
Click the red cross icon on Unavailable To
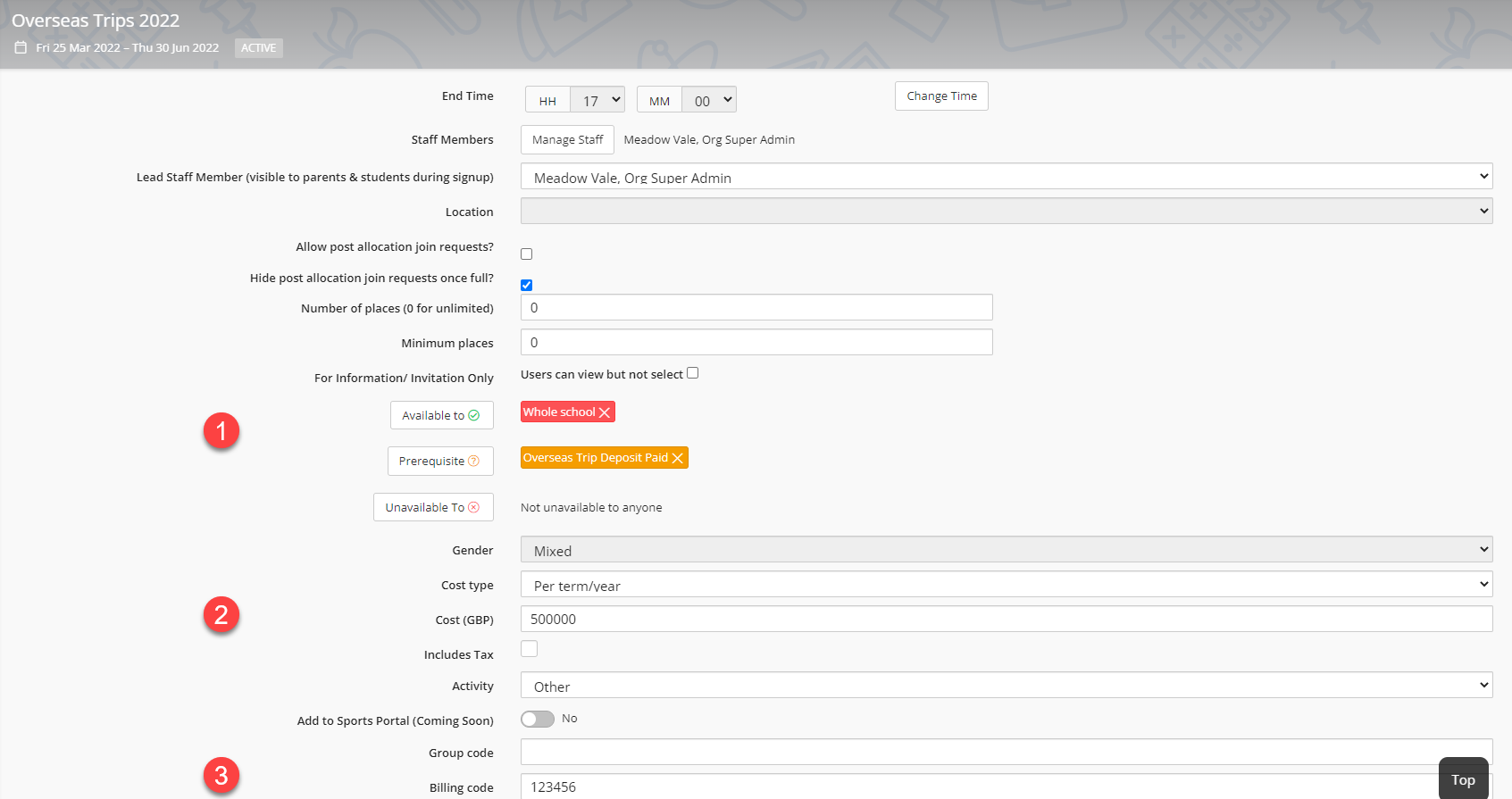474,507
